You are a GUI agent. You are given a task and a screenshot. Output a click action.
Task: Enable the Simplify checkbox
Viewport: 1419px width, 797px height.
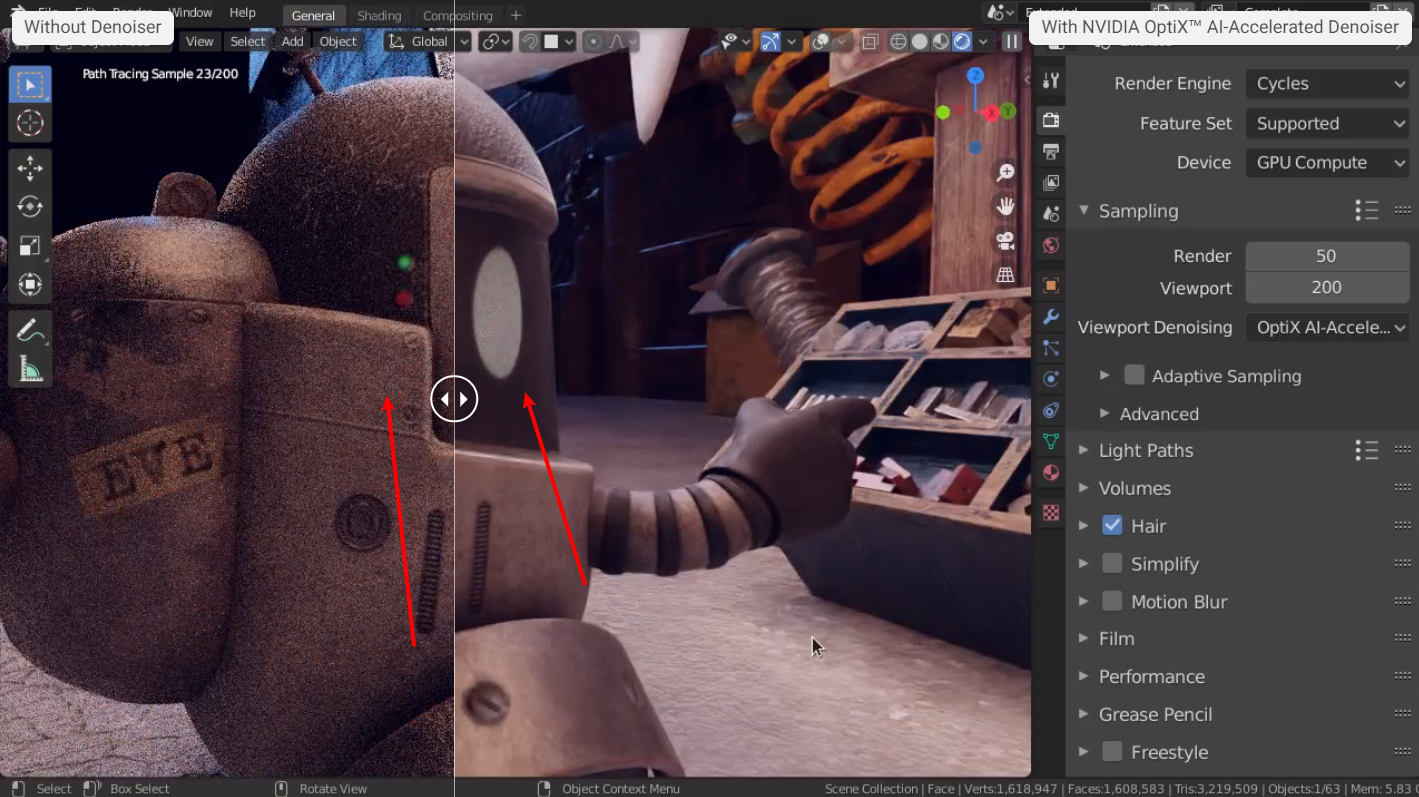click(1112, 563)
